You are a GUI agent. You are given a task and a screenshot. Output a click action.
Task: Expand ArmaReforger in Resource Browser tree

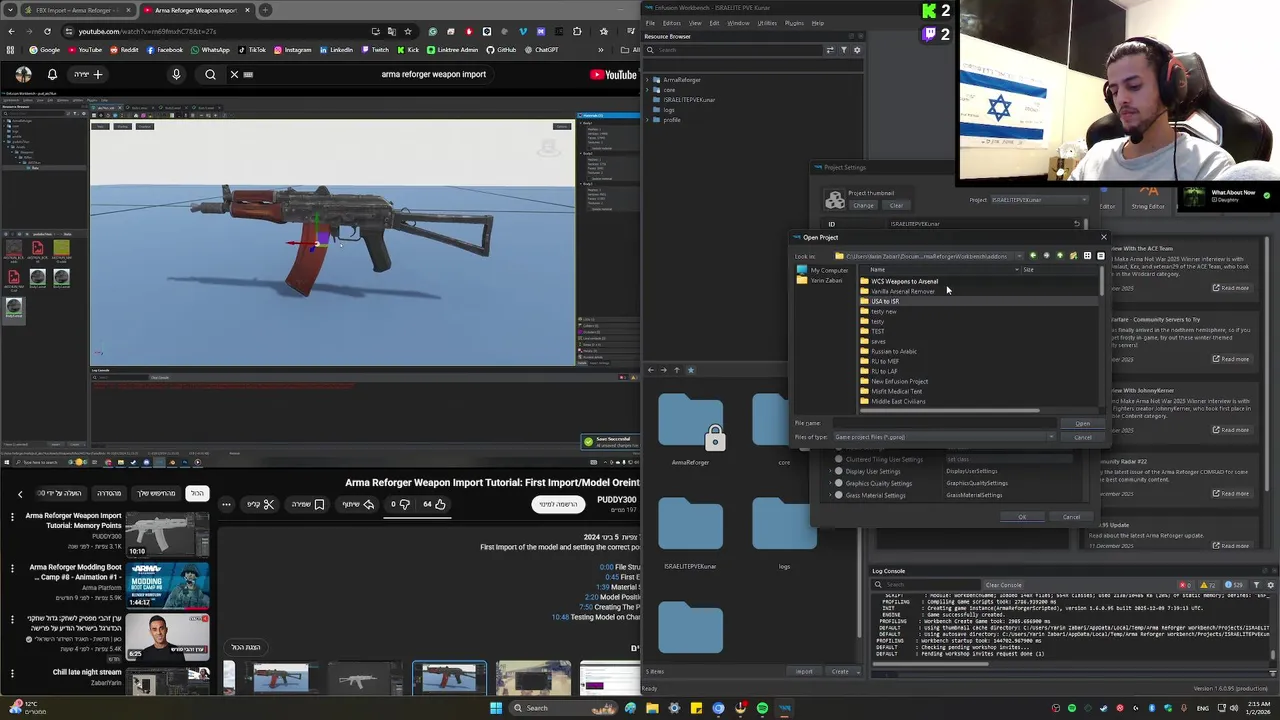(648, 80)
